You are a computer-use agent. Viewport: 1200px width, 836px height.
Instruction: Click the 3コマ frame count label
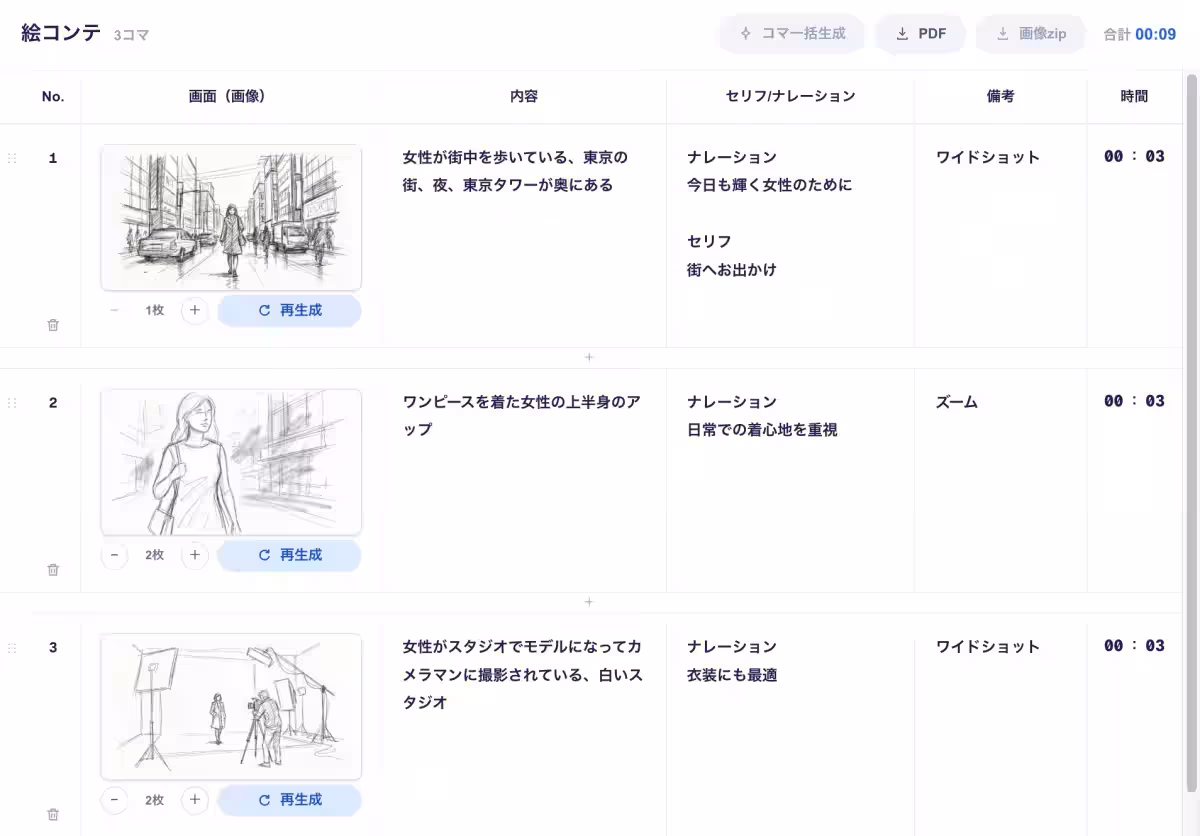pyautogui.click(x=132, y=35)
